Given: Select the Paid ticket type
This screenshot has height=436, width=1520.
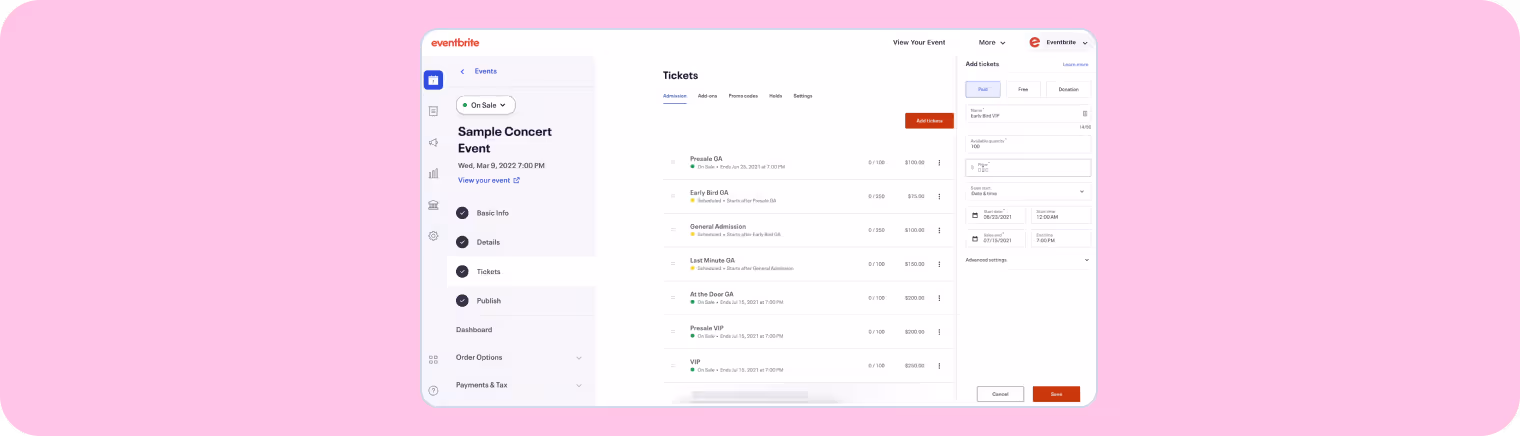Looking at the screenshot, I should coord(983,89).
